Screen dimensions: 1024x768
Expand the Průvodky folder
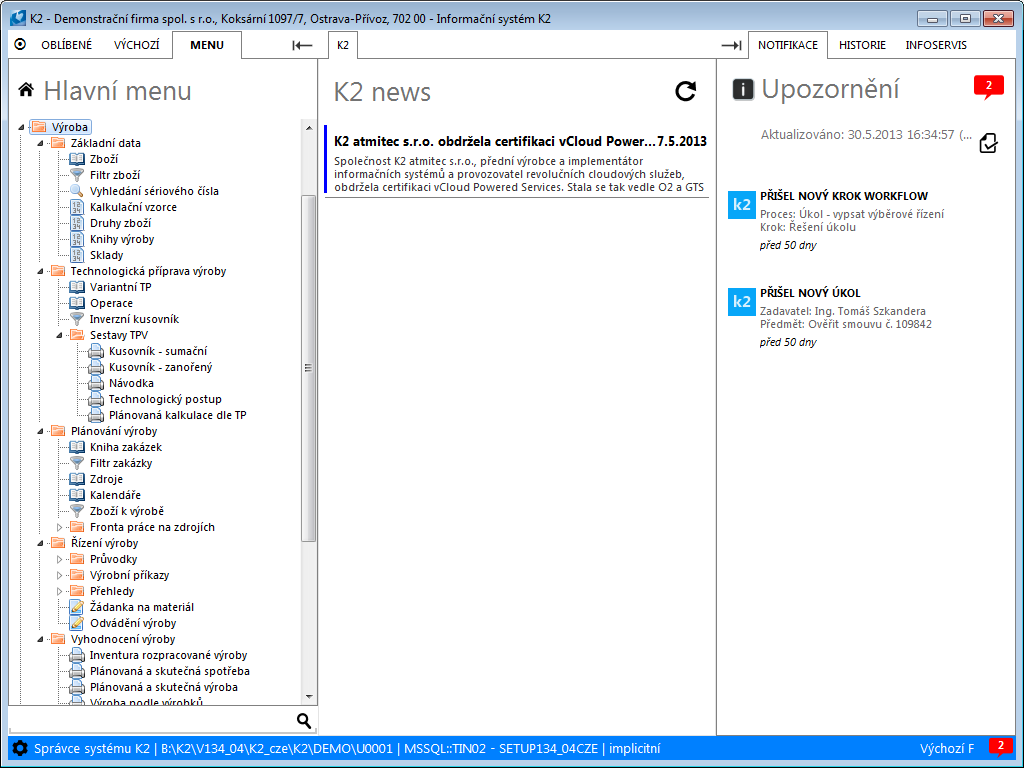pos(59,559)
